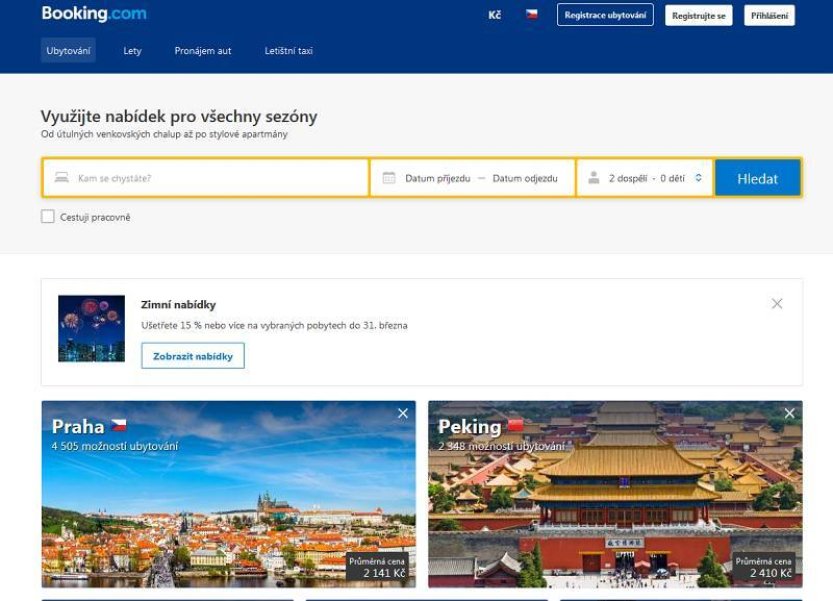Click the calendar icon next to Datum příjezdu
833x601 pixels.
[x=389, y=177]
